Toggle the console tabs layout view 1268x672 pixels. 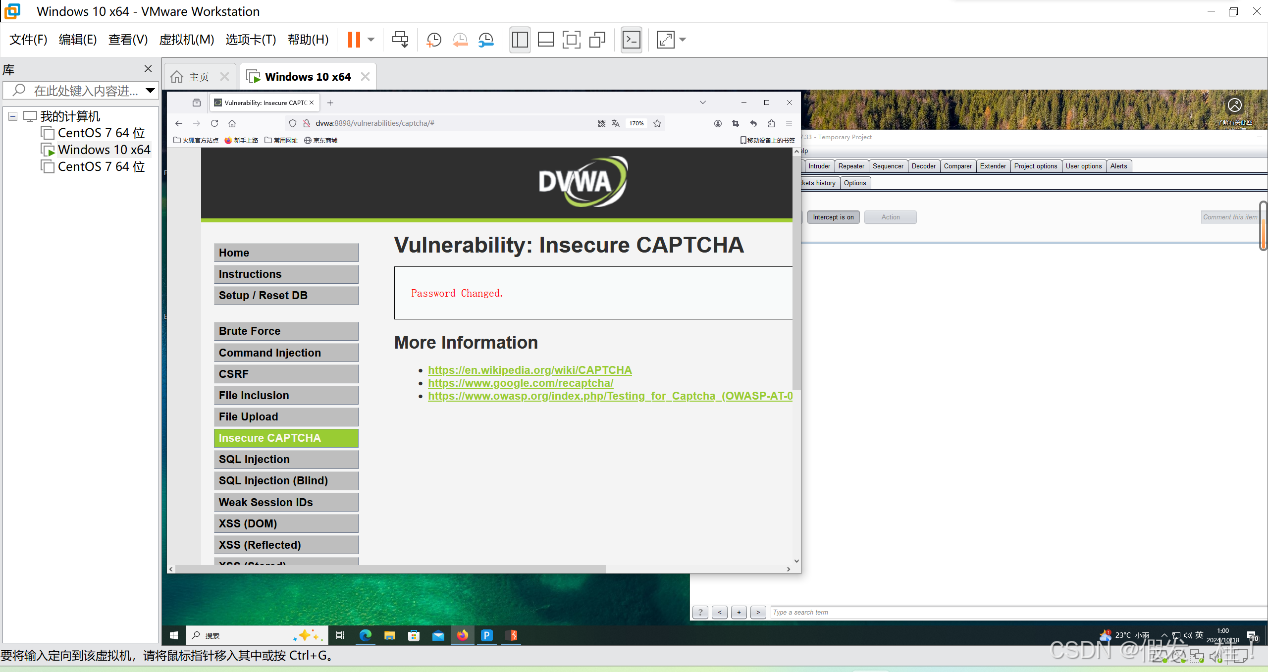(545, 39)
